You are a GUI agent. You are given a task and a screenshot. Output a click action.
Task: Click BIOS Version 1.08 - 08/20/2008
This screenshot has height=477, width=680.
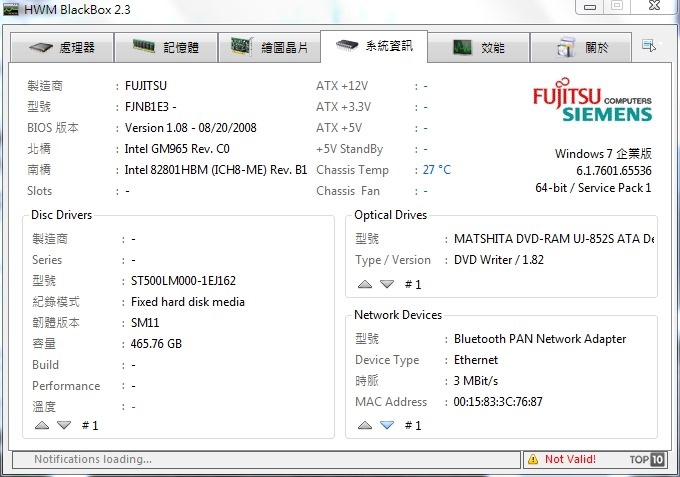(x=190, y=128)
